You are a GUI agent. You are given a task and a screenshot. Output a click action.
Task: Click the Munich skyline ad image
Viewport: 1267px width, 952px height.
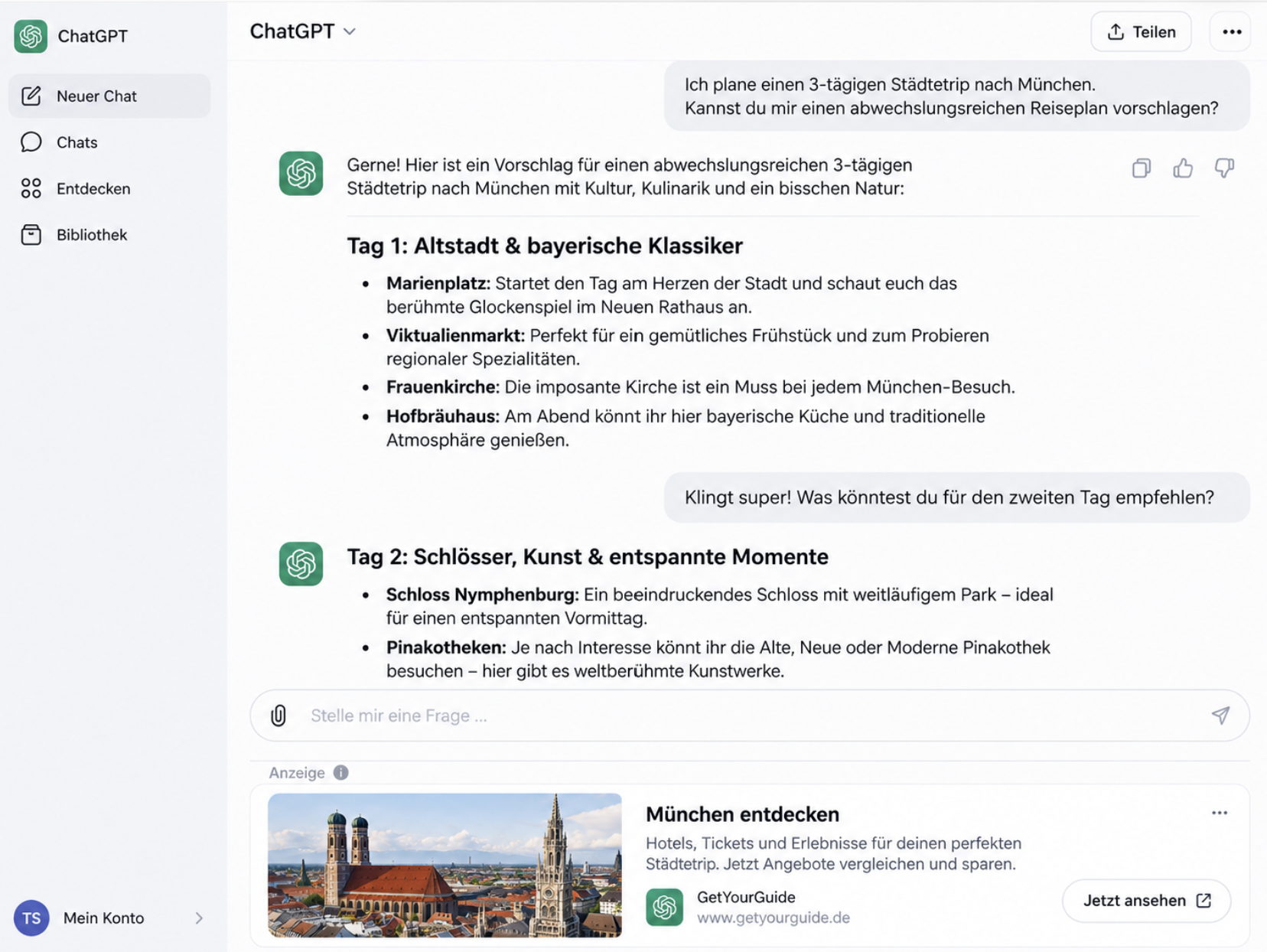click(445, 866)
